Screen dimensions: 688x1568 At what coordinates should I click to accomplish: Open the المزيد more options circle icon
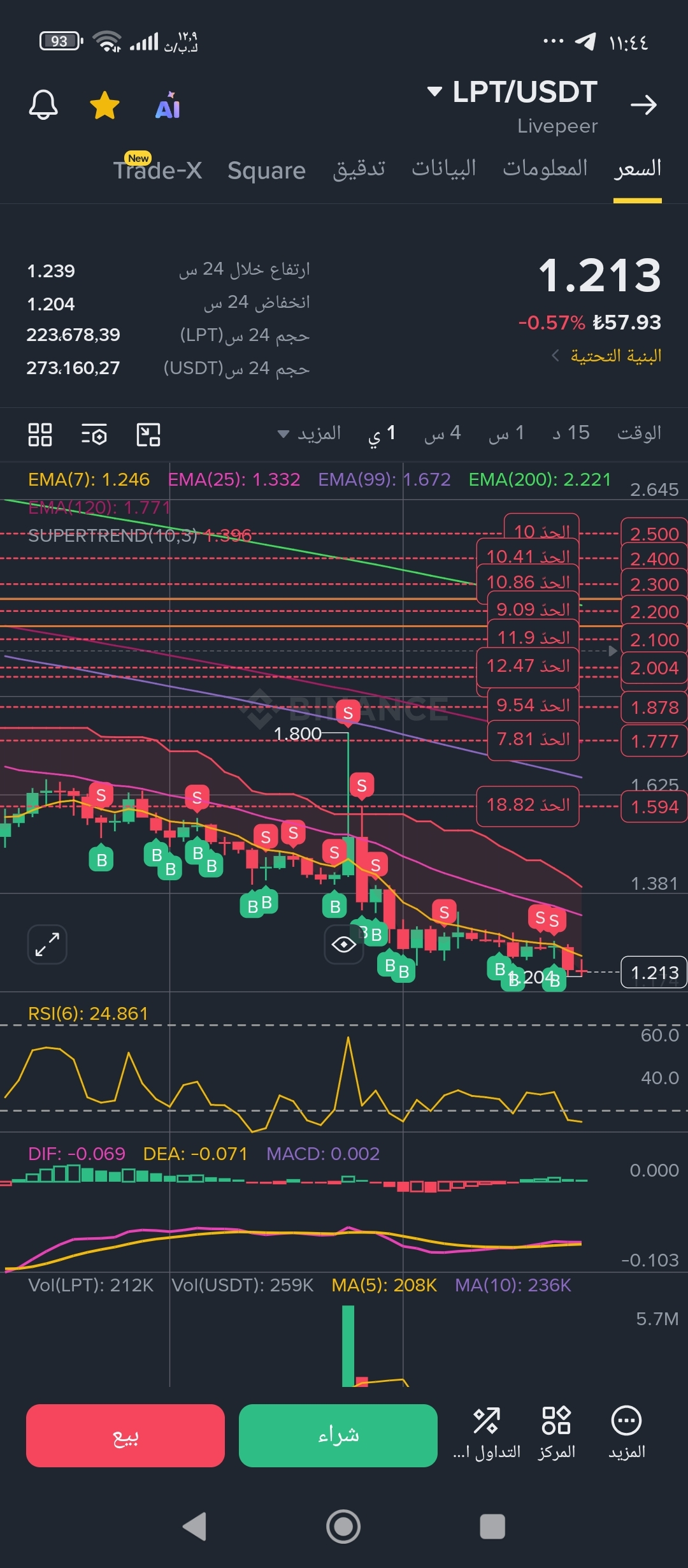[x=626, y=1433]
